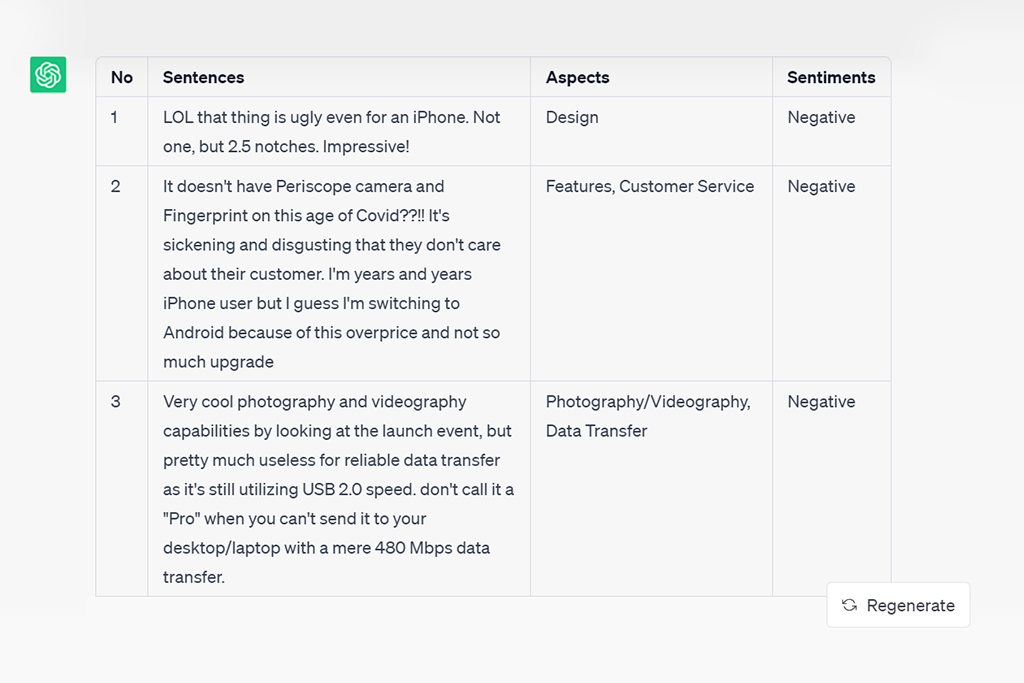The image size is (1024, 683).
Task: Select "Features, Customer Service" aspect cell
Action: [650, 186]
